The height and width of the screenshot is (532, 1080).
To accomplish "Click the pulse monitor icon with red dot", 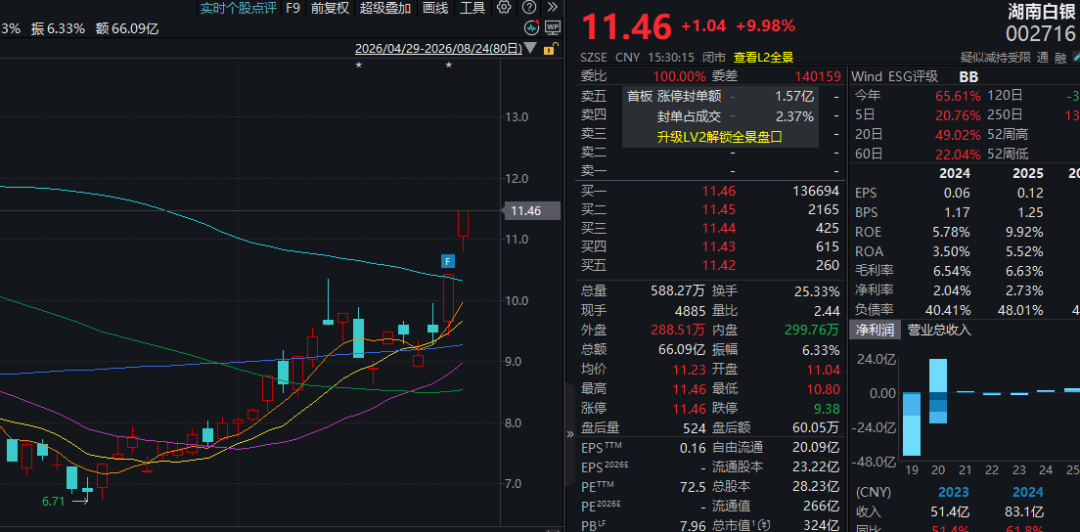I will pyautogui.click(x=531, y=28).
